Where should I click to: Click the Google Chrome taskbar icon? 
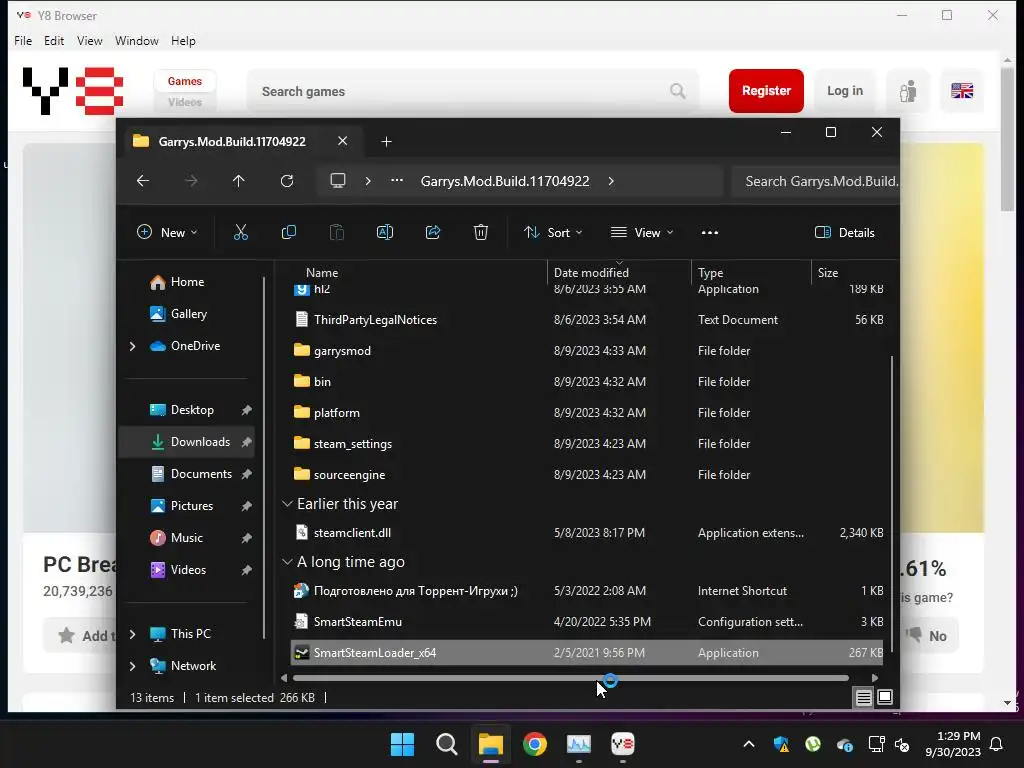[x=535, y=744]
